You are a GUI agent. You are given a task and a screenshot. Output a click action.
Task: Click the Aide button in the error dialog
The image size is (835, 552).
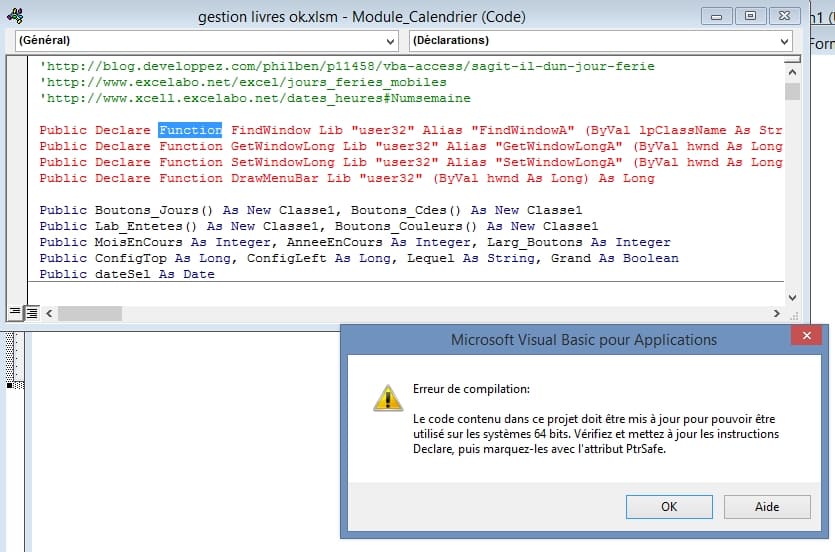[x=767, y=506]
